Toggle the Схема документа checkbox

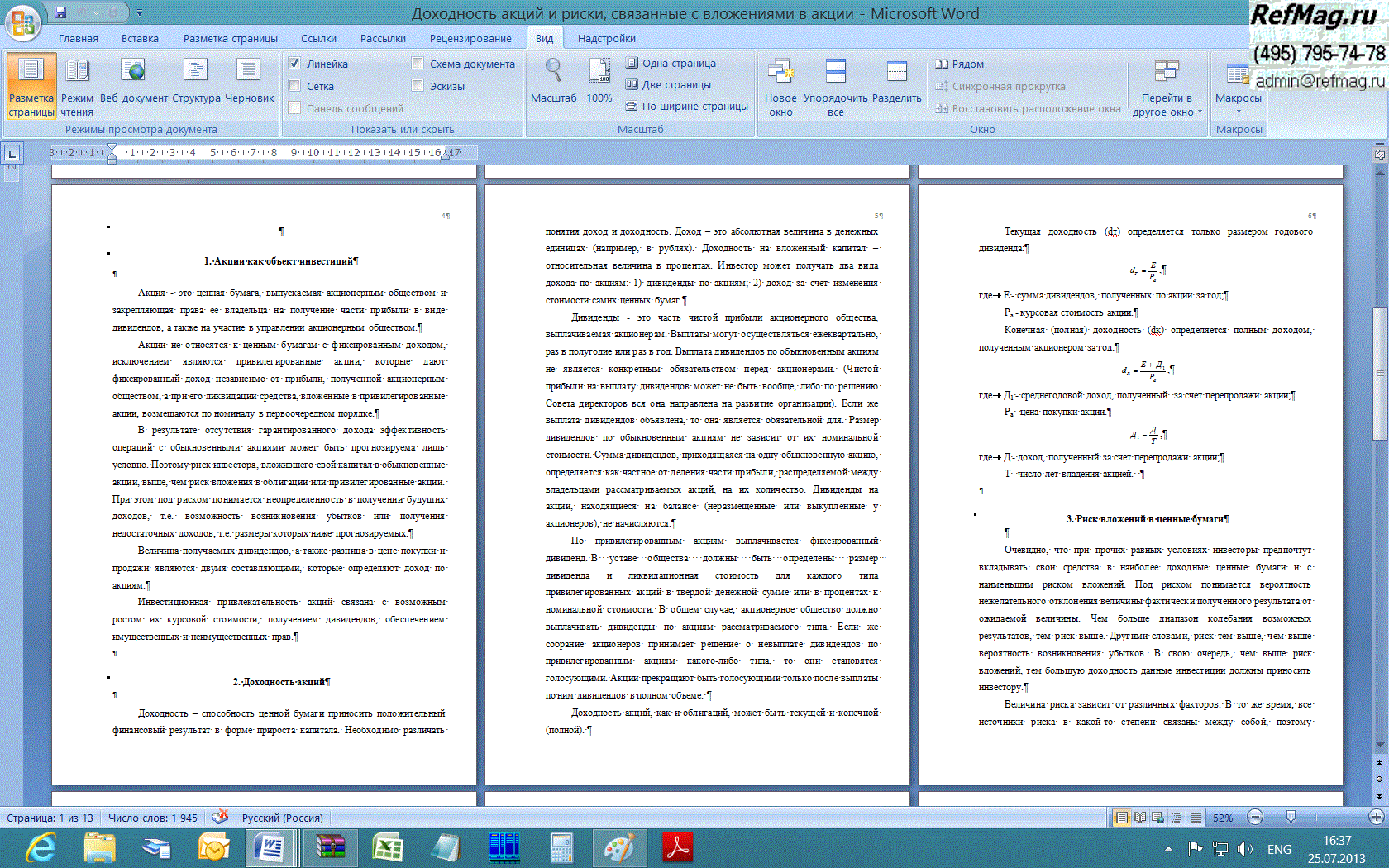tap(418, 64)
